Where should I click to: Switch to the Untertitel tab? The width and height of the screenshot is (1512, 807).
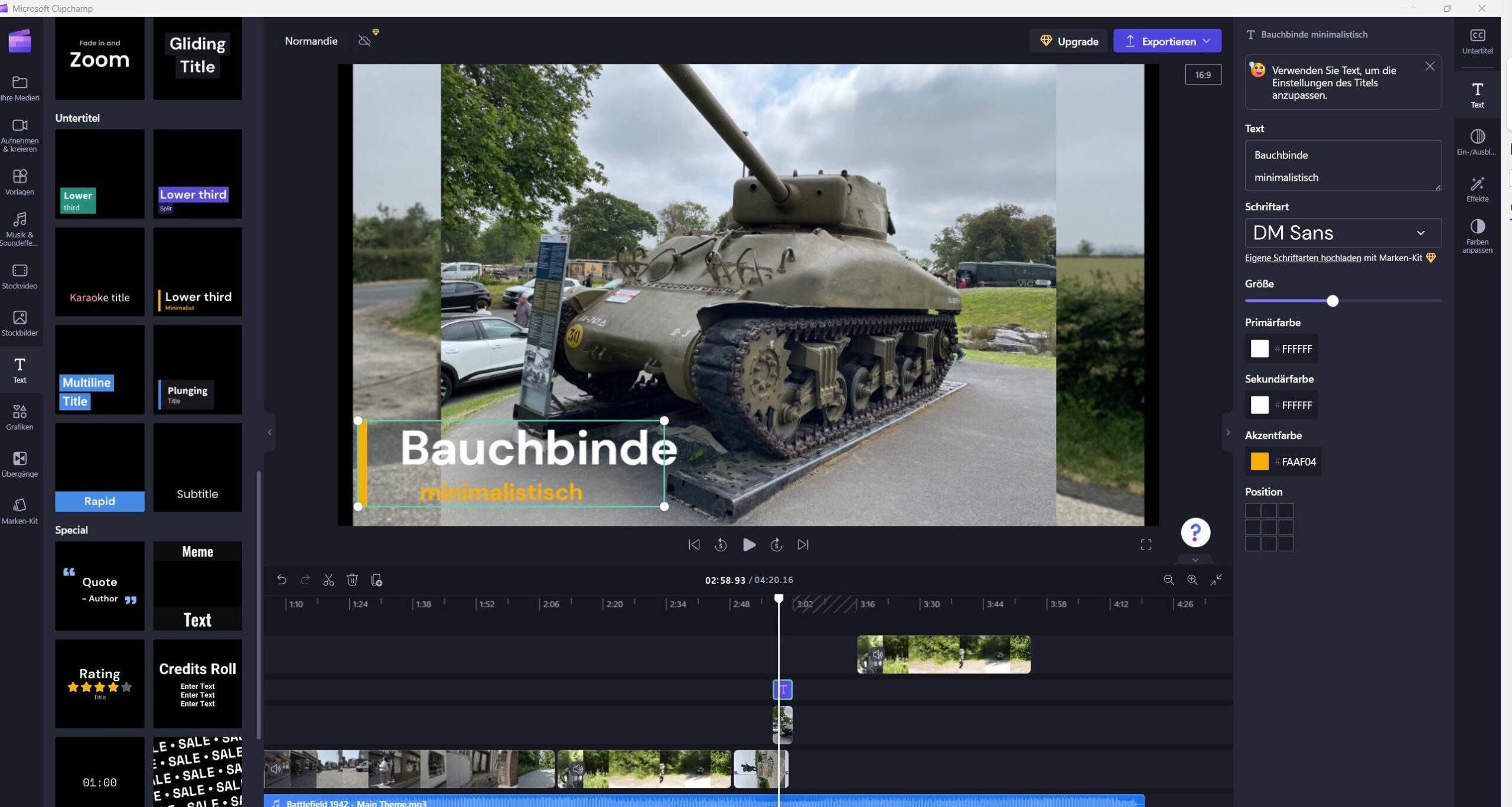[1477, 41]
